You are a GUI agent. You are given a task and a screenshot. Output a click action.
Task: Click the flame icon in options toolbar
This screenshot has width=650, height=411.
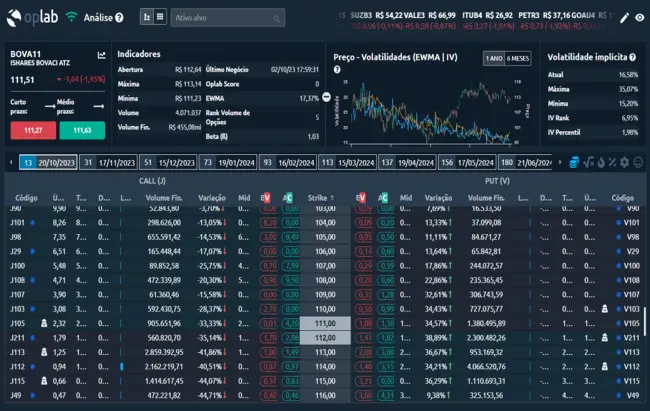coord(601,162)
